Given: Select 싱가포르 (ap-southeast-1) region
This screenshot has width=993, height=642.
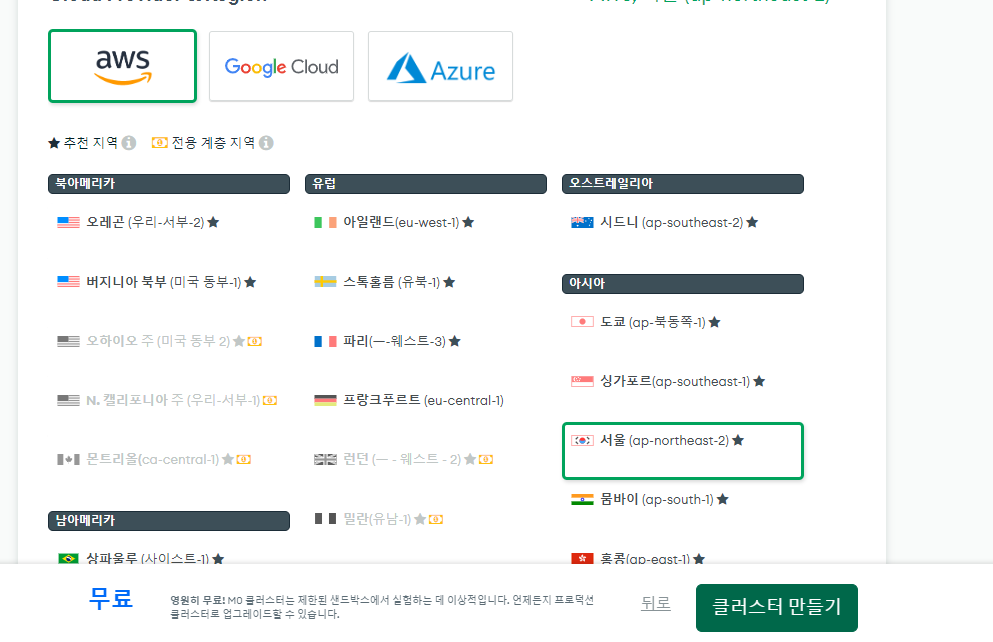Looking at the screenshot, I should point(668,381).
